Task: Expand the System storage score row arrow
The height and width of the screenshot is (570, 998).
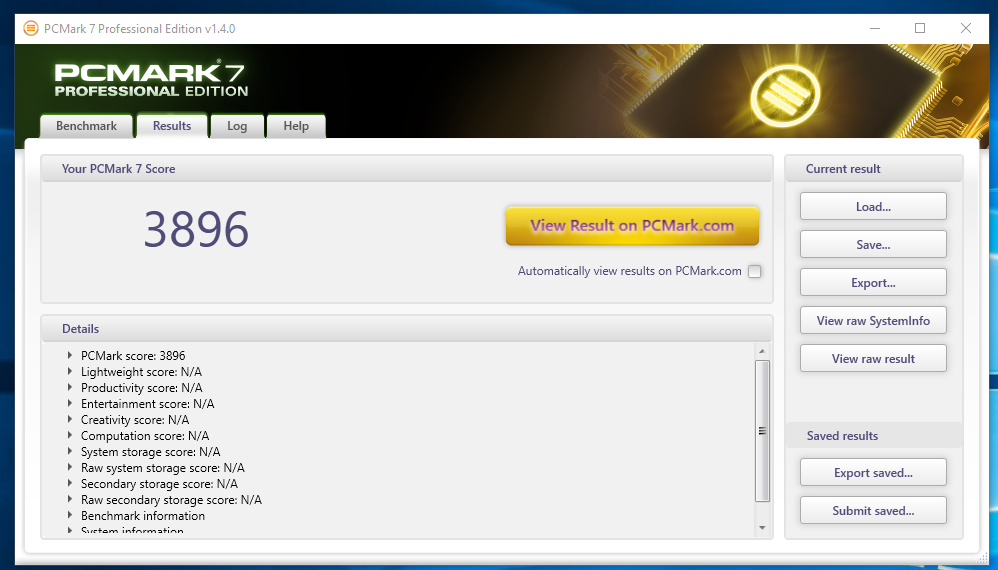Action: pos(70,452)
